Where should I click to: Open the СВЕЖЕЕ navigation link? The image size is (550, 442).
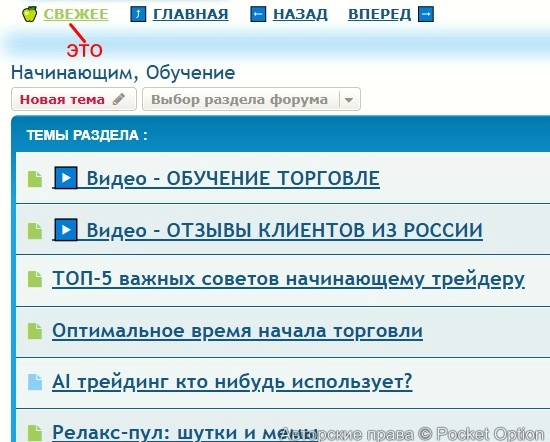point(76,14)
